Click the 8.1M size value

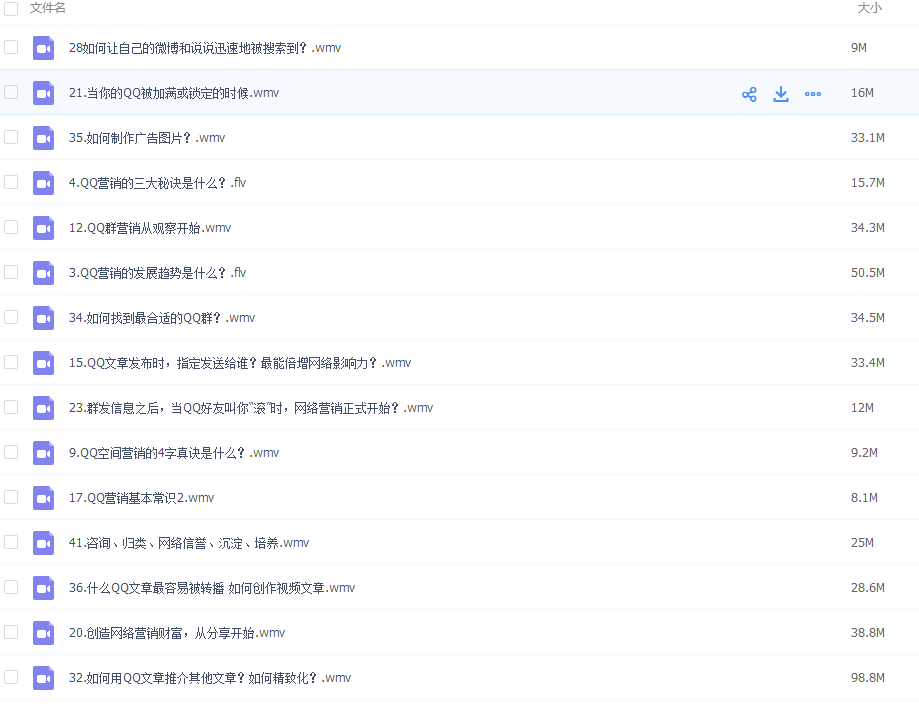[x=864, y=498]
